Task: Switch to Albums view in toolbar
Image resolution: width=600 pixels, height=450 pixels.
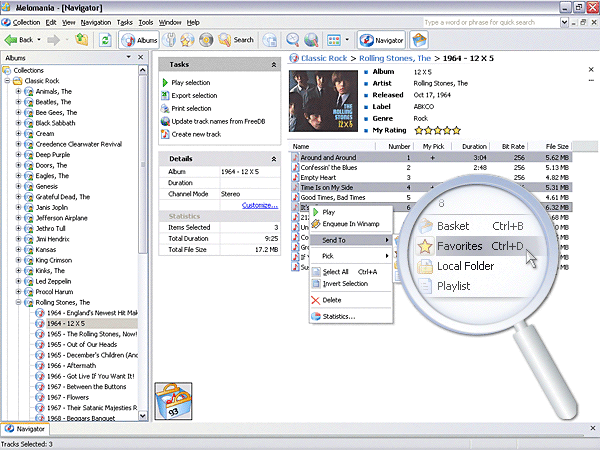Action: click(x=139, y=40)
